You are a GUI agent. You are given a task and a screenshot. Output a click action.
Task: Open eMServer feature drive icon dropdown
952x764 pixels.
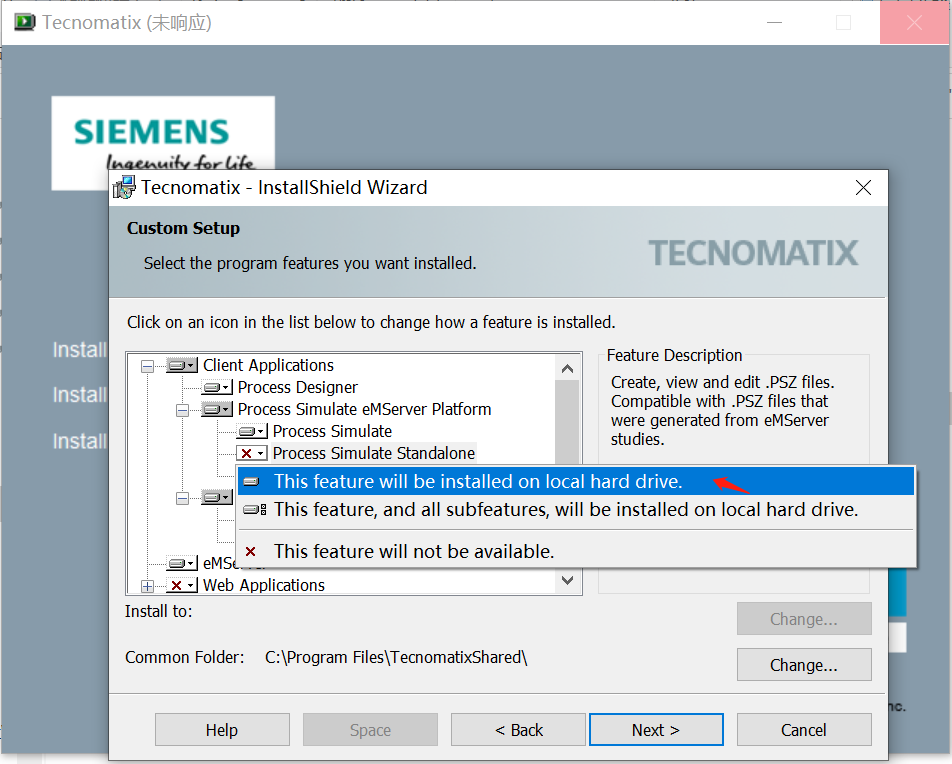click(x=182, y=563)
